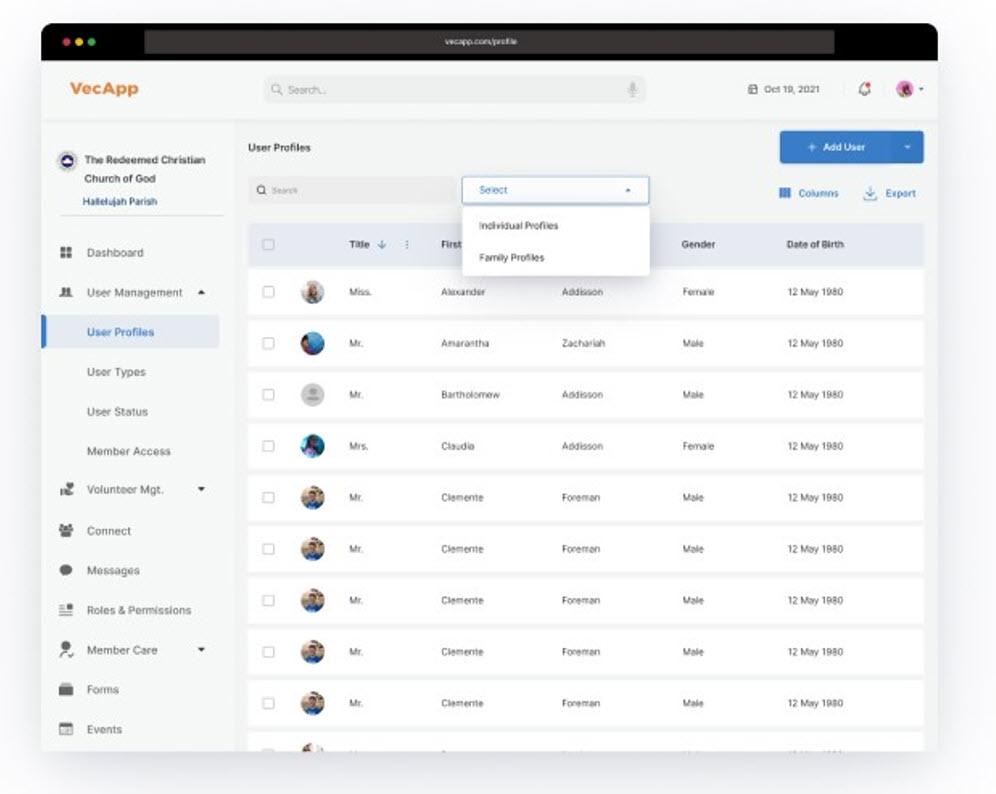This screenshot has height=794, width=996.
Task: Click the Connect people icon
Action: pos(66,531)
